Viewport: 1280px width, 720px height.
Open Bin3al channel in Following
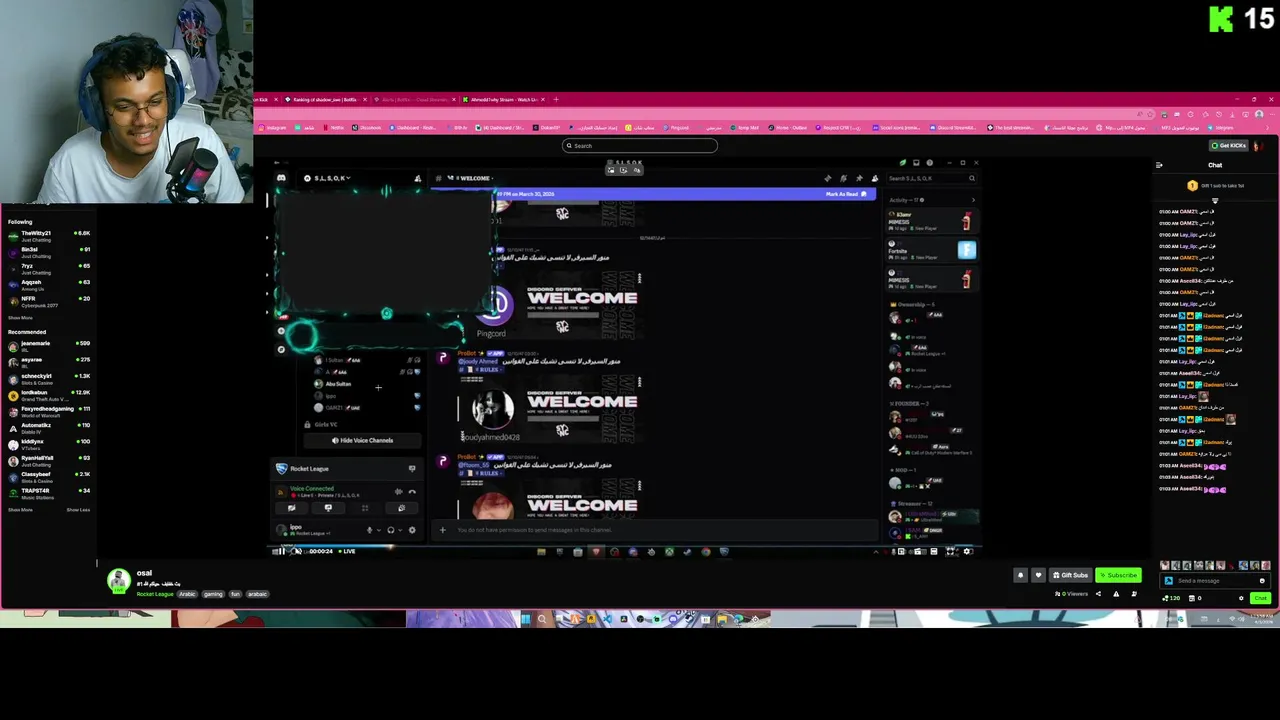point(48,252)
